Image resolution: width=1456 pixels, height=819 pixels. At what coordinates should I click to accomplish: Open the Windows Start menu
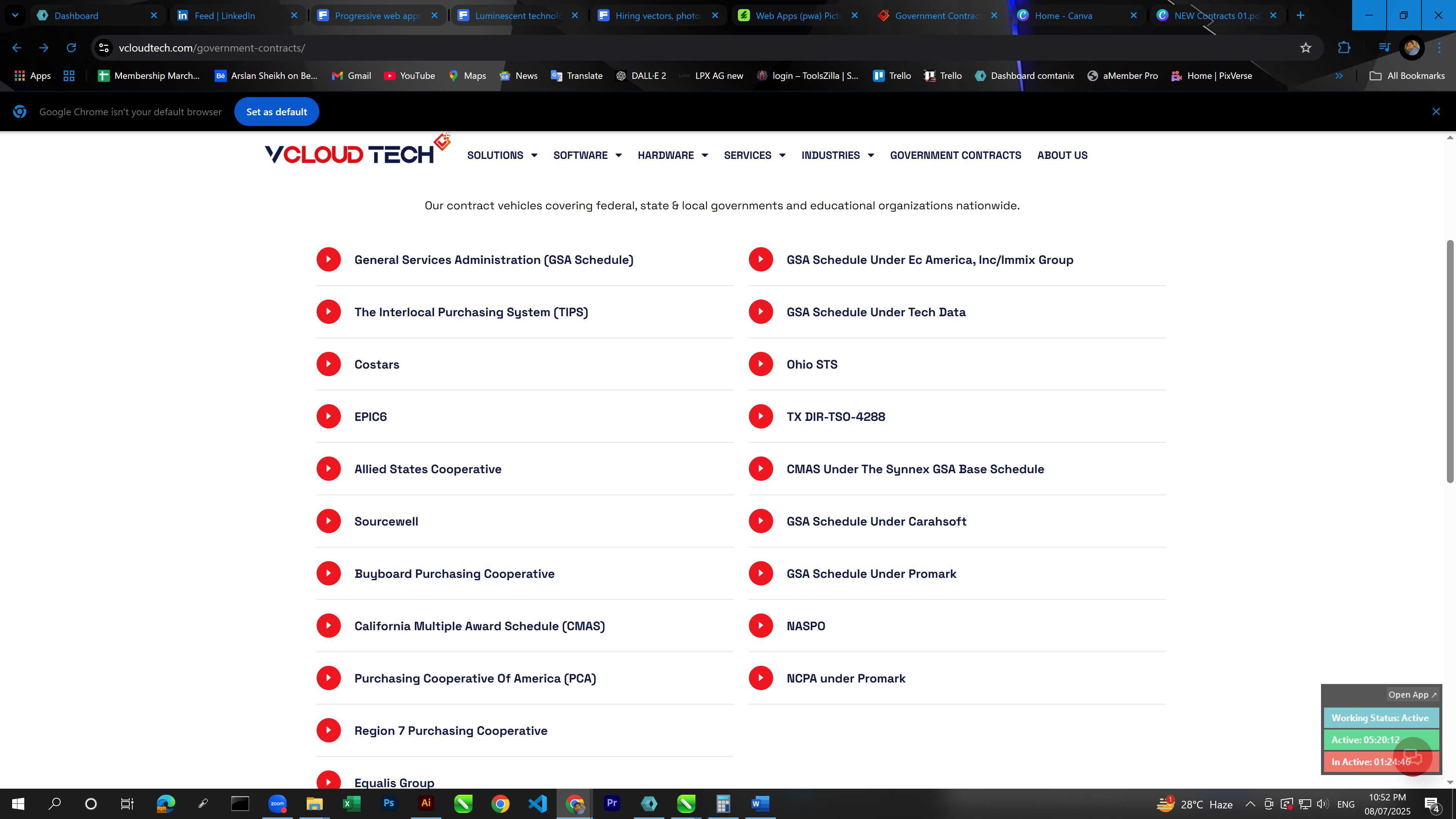[x=18, y=803]
